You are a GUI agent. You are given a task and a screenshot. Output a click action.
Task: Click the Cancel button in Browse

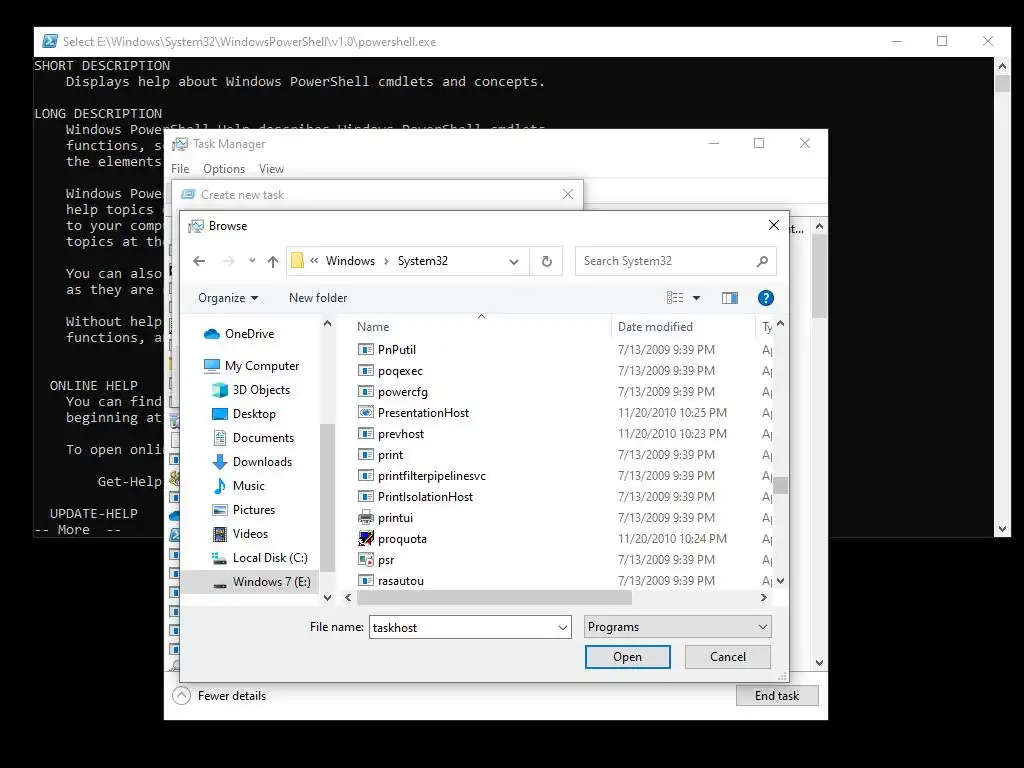[x=728, y=657]
